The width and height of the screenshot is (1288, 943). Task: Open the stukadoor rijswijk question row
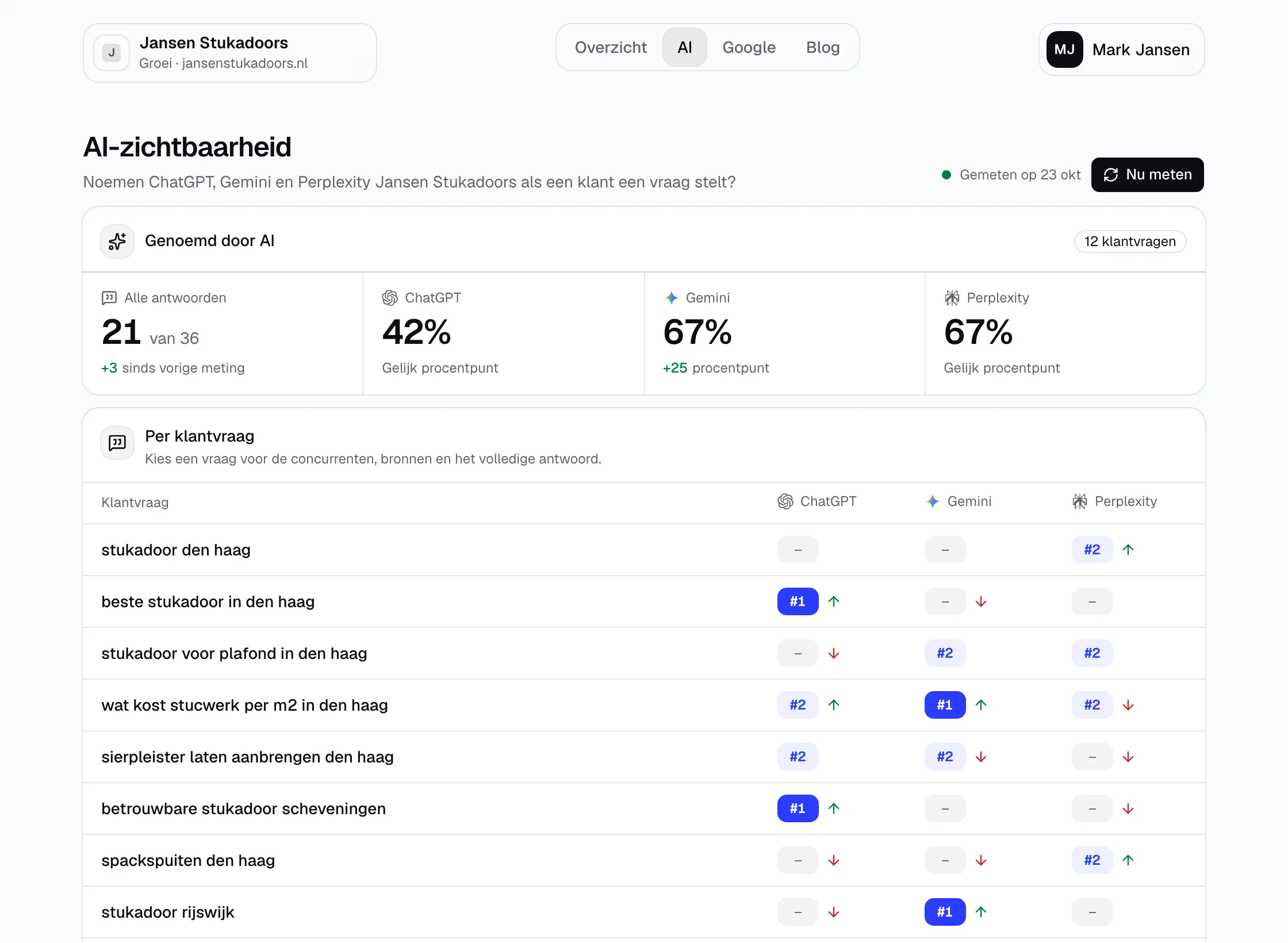(x=644, y=912)
